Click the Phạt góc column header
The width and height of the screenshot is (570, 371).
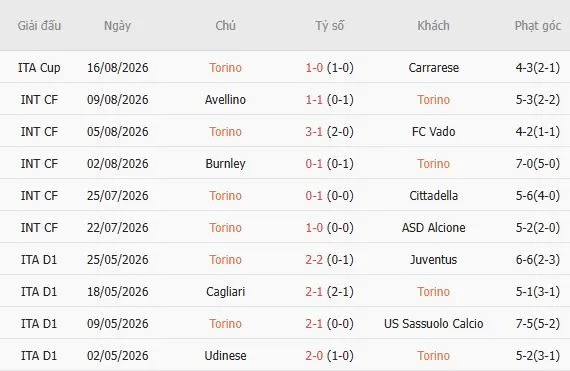coord(538,26)
